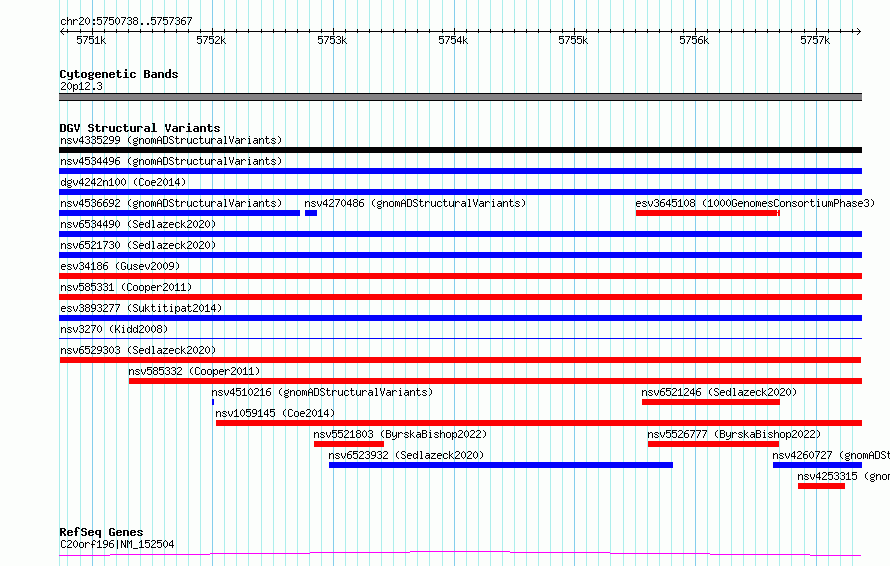Click the chr20:5750738..5757367 coordinates text
The width and height of the screenshot is (890, 566).
(126, 21)
